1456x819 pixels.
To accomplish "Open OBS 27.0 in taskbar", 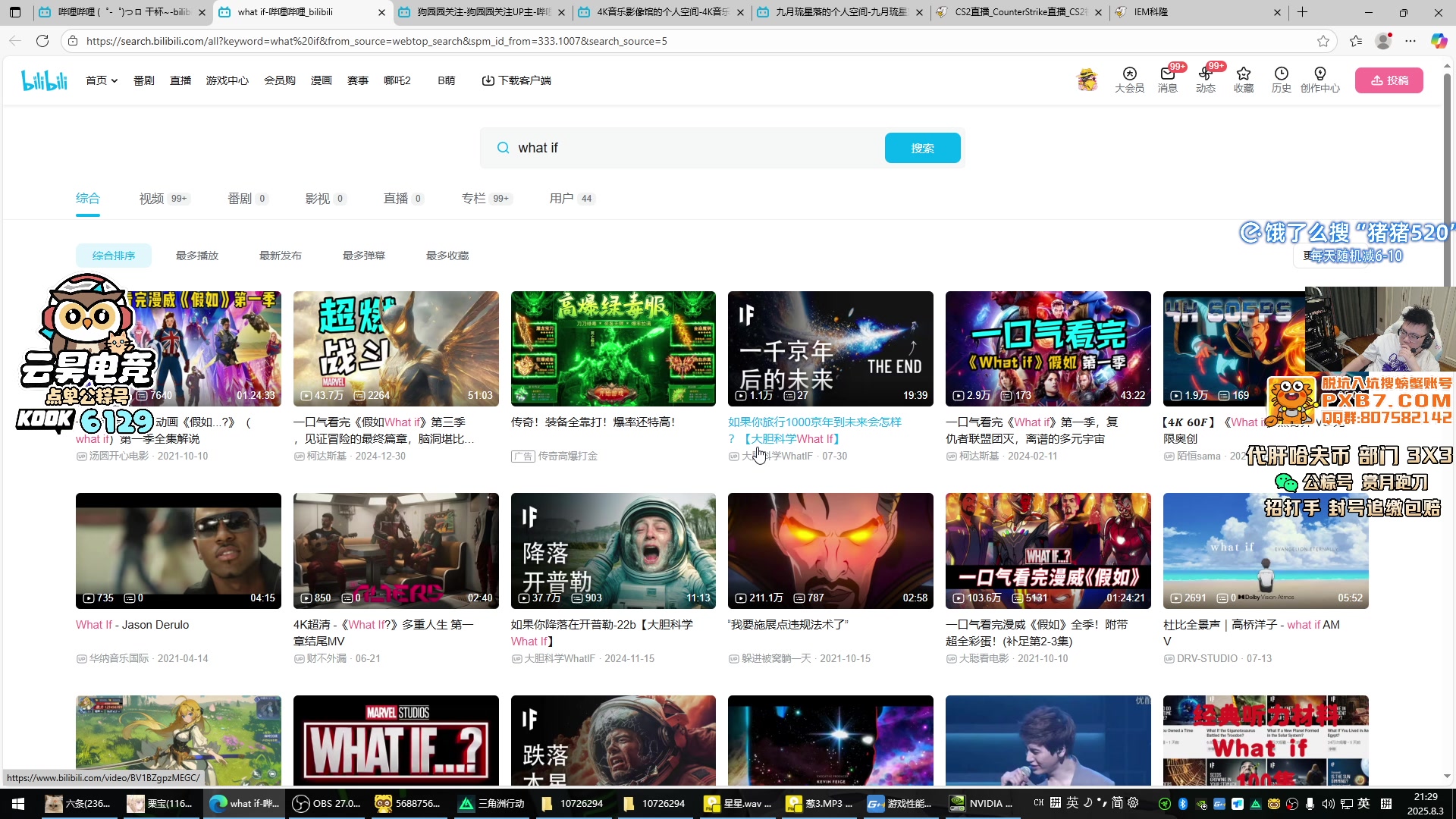I will coord(327,804).
